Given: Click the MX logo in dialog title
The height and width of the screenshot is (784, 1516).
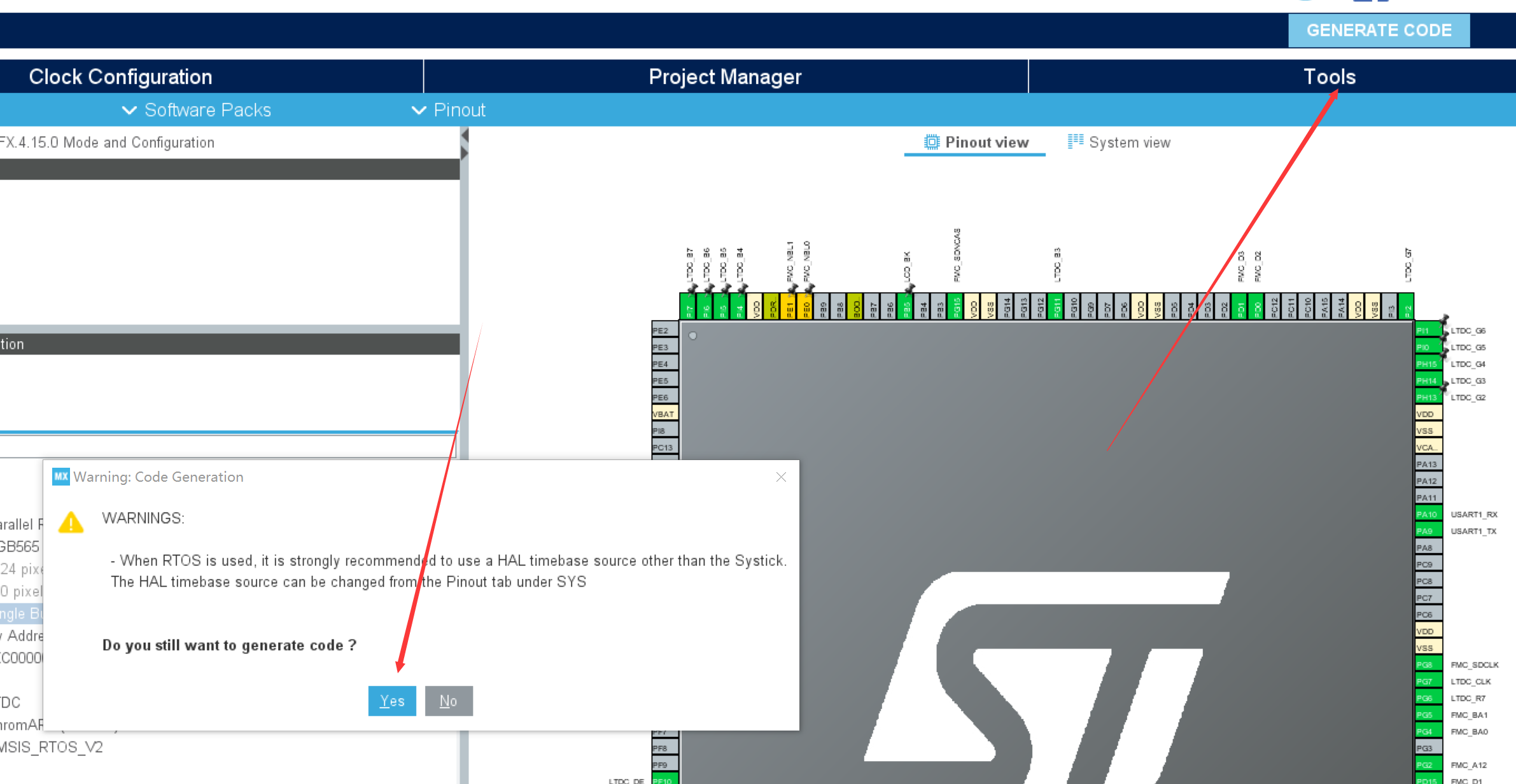Looking at the screenshot, I should coord(61,477).
